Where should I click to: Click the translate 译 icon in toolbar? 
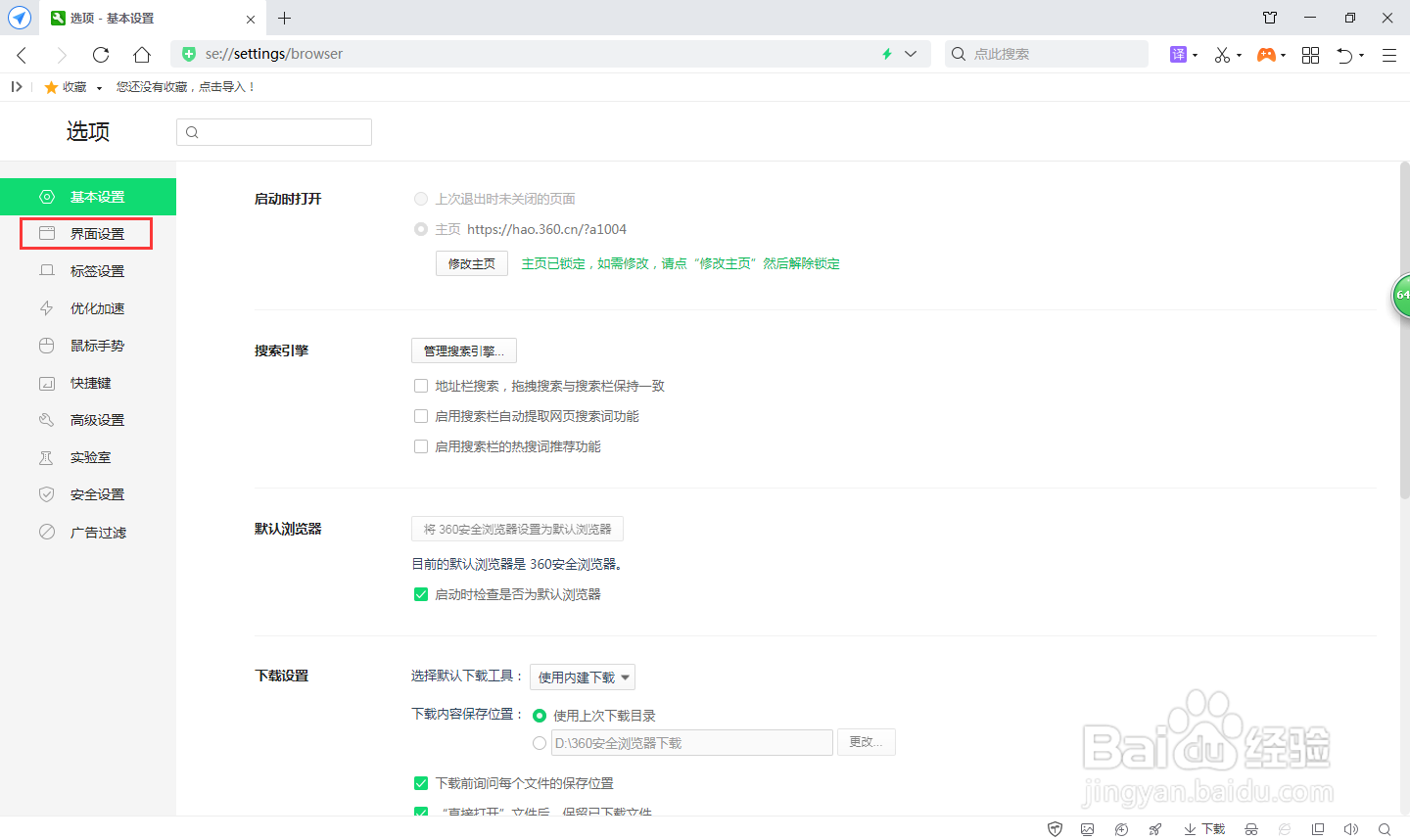[x=1178, y=55]
